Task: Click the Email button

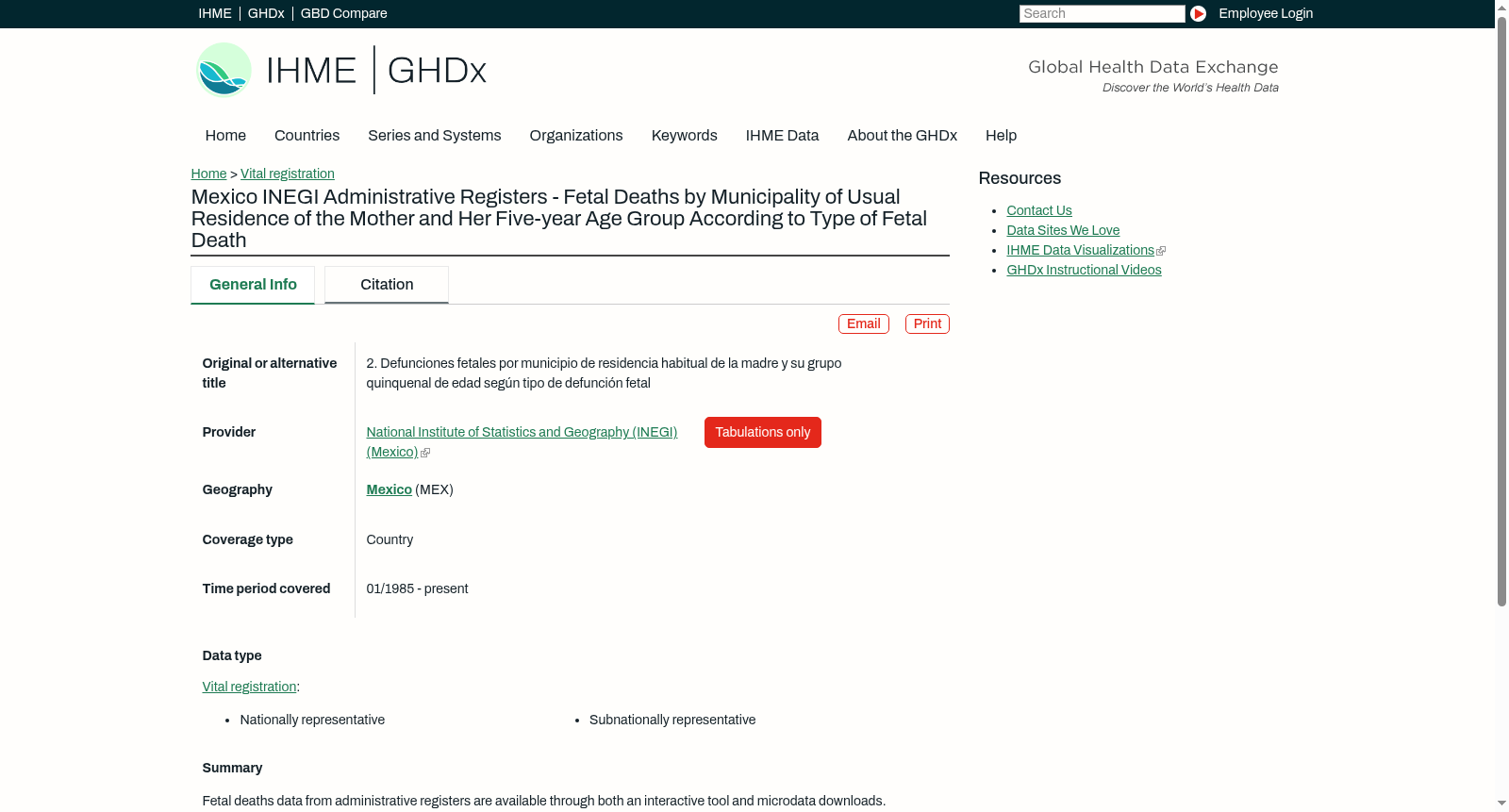Action: (x=864, y=323)
